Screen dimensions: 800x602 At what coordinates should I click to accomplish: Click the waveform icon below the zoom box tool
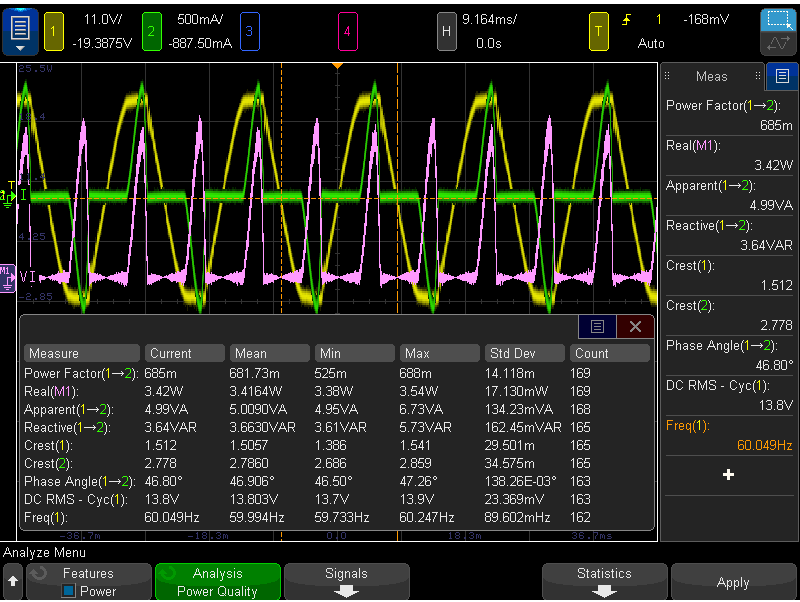pyautogui.click(x=776, y=44)
